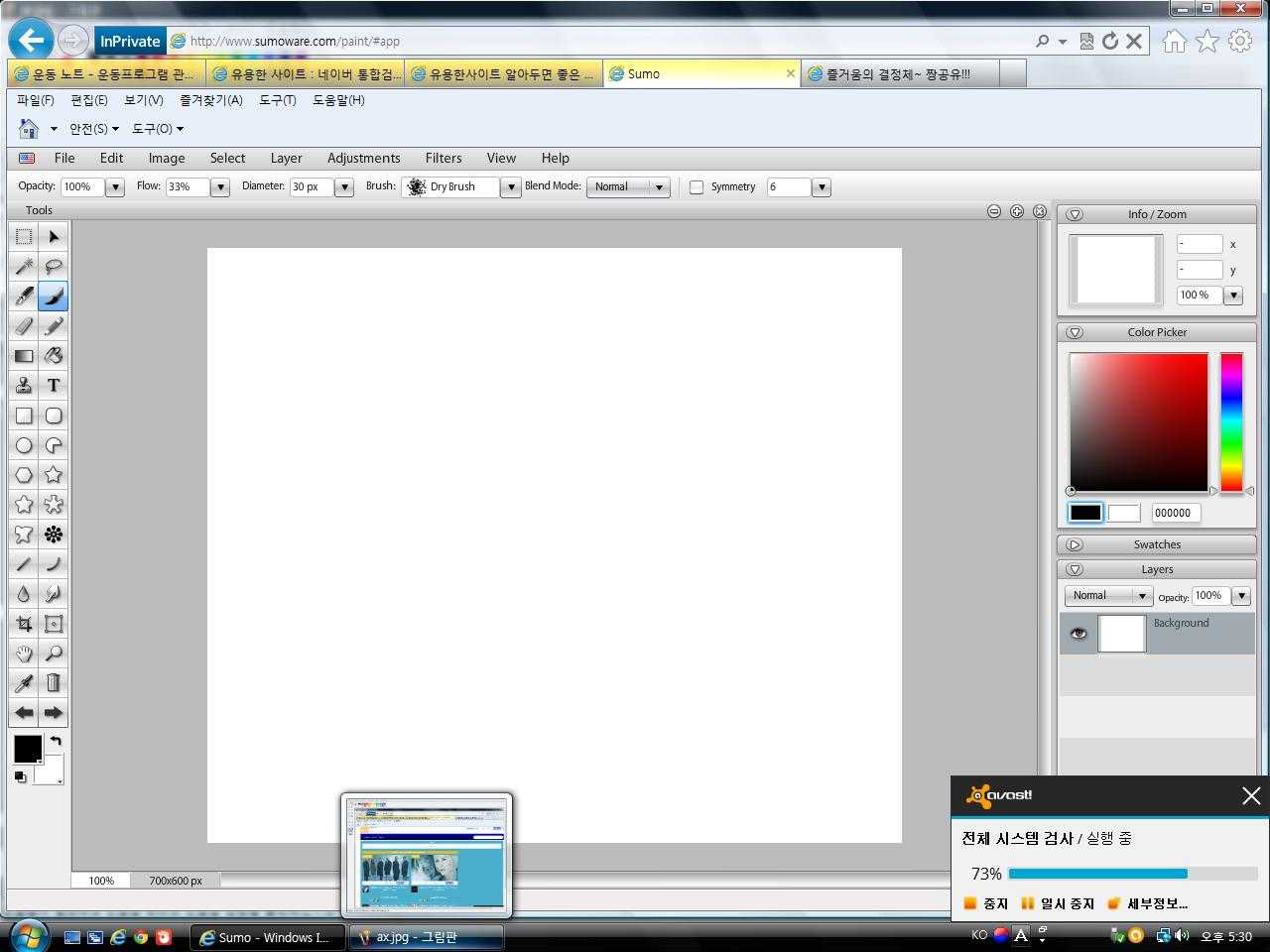This screenshot has height=952, width=1270.
Task: Select the Rectangle shape tool
Action: tap(24, 416)
